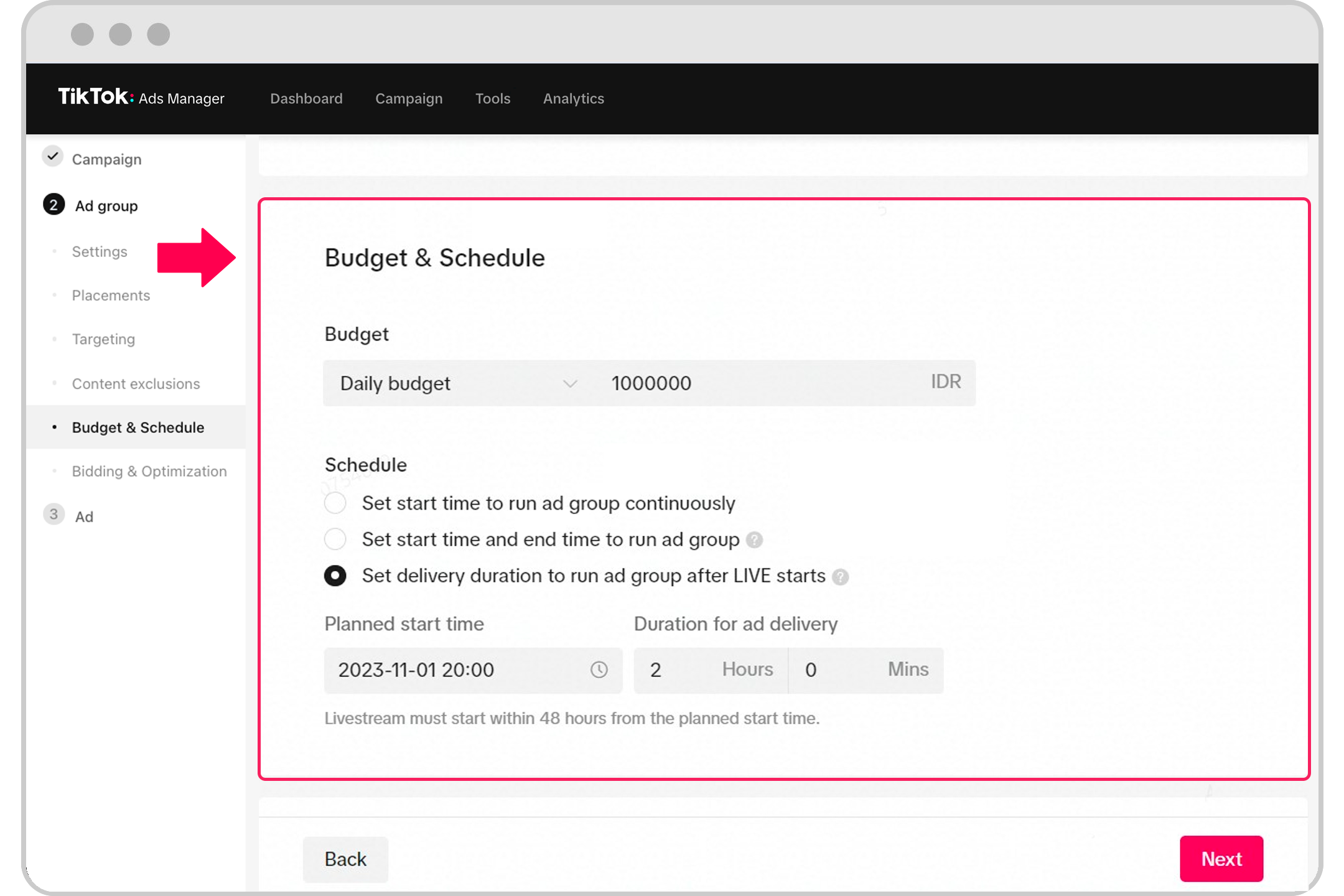Click the clock icon in planned start time
Viewport: 1344px width, 896px height.
coord(599,670)
